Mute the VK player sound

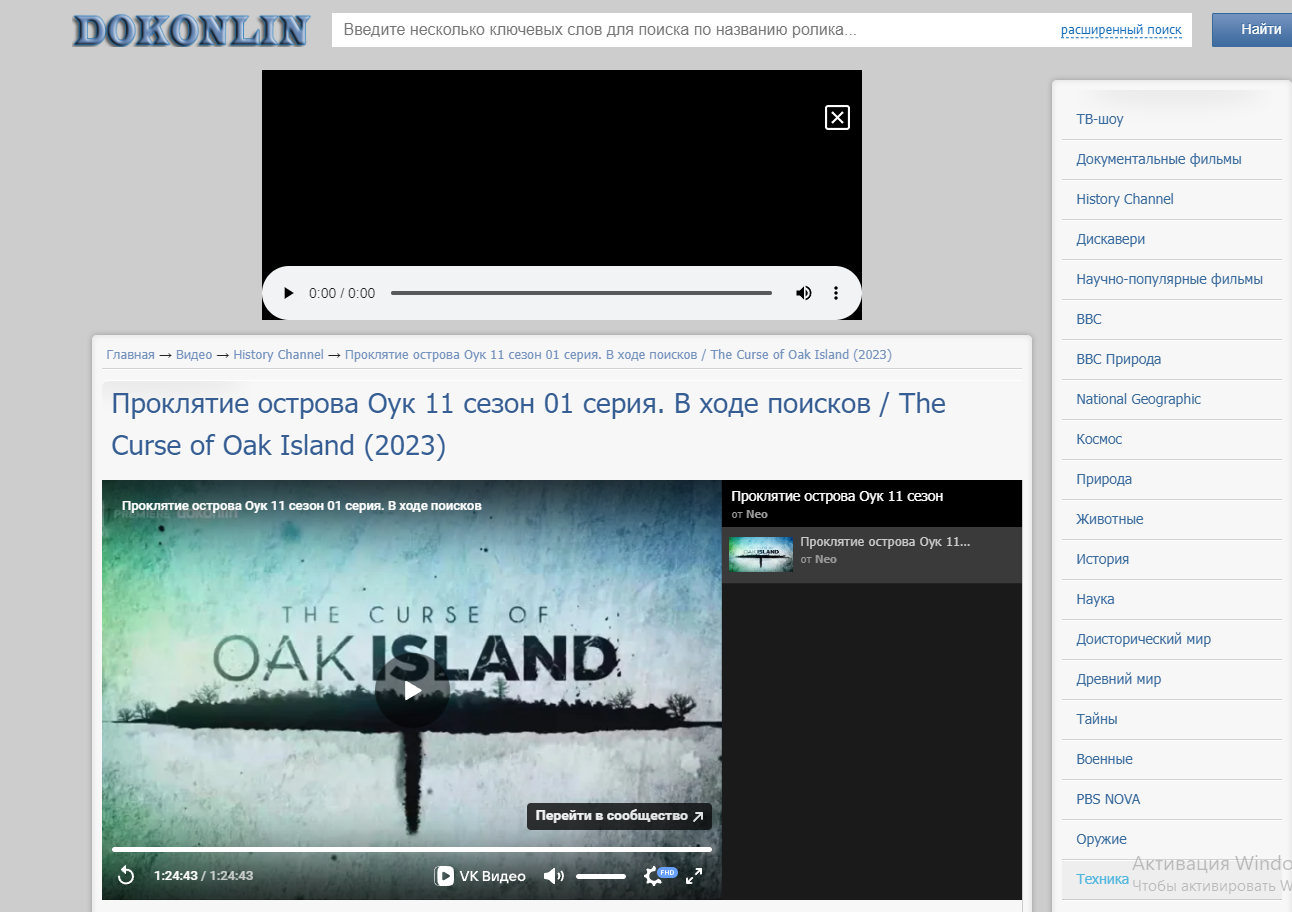tap(553, 876)
